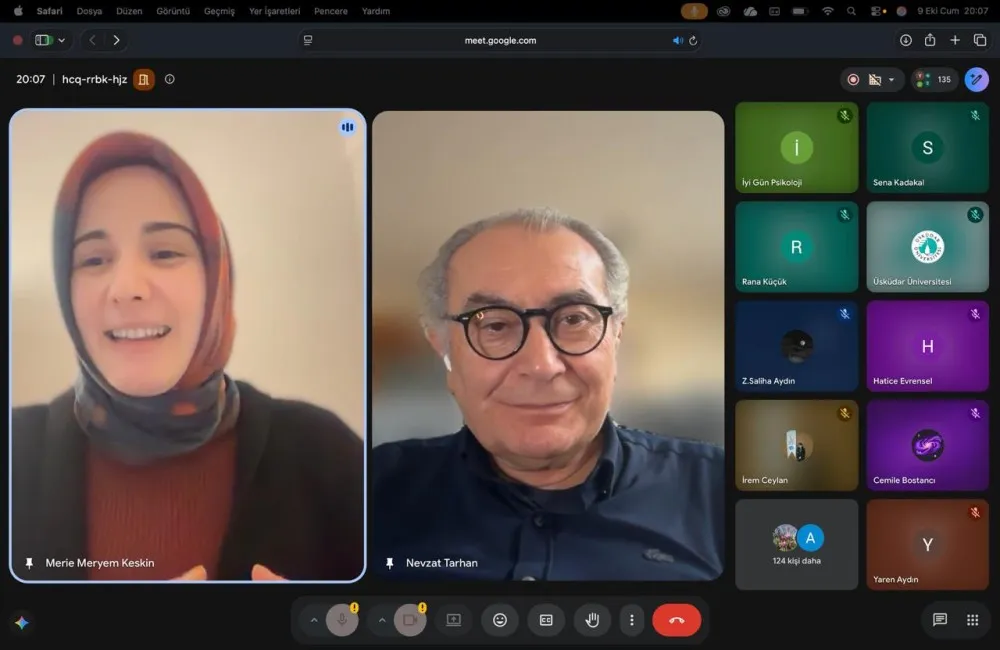Expand the dropdown arrow beside the recording indicator
This screenshot has width=1000, height=650.
click(892, 80)
